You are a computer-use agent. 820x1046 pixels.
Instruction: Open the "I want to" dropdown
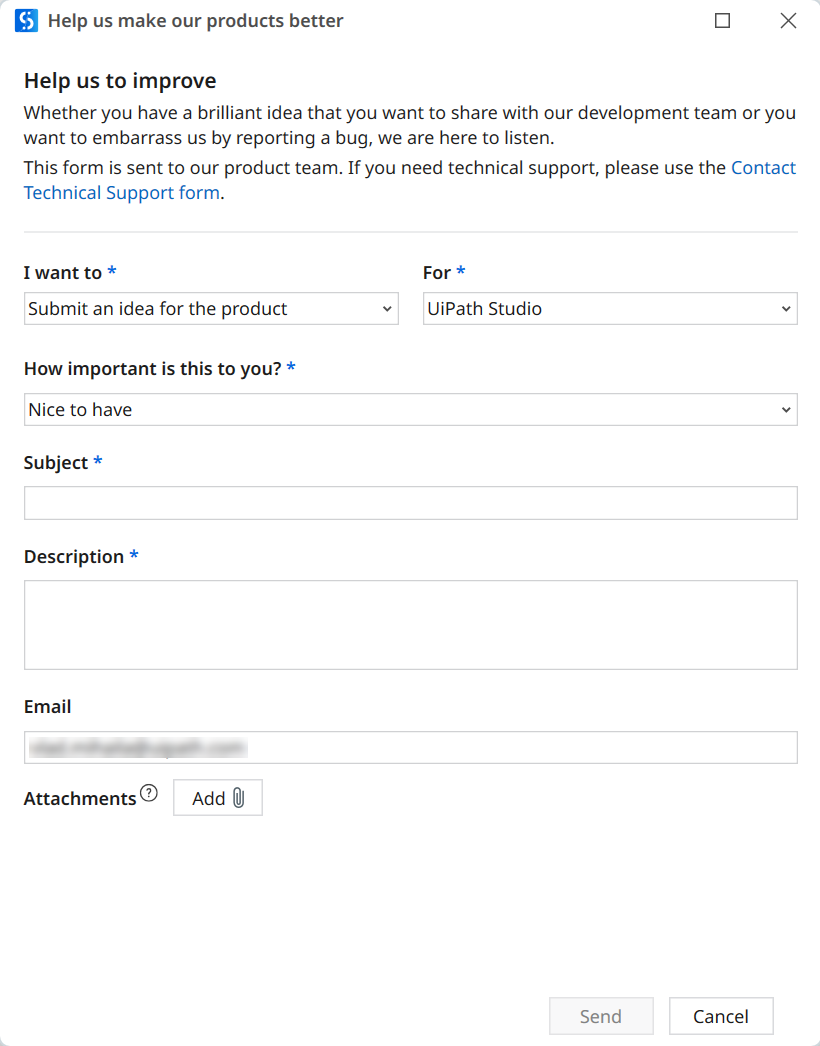click(x=211, y=309)
